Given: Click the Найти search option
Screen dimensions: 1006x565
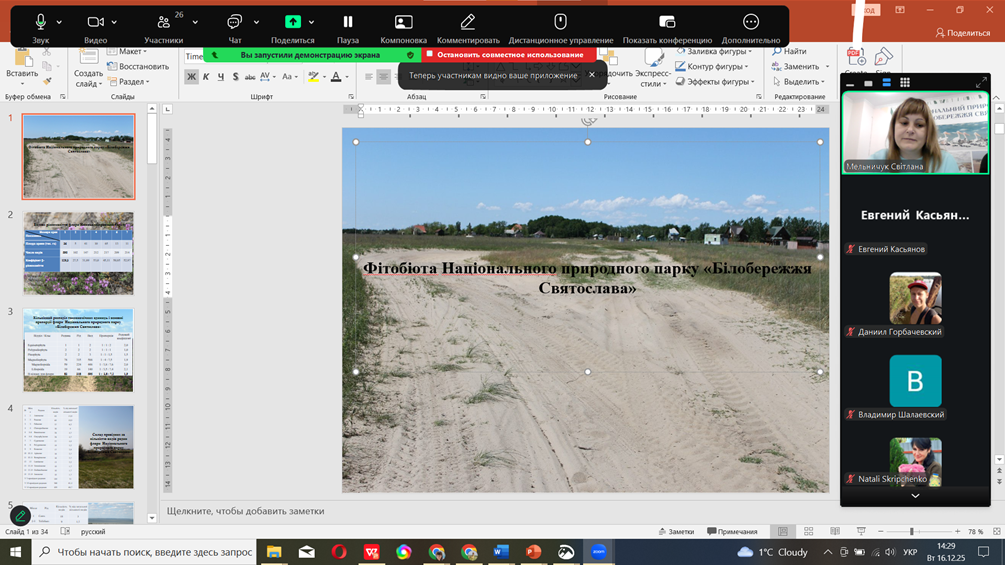Looking at the screenshot, I should point(789,51).
